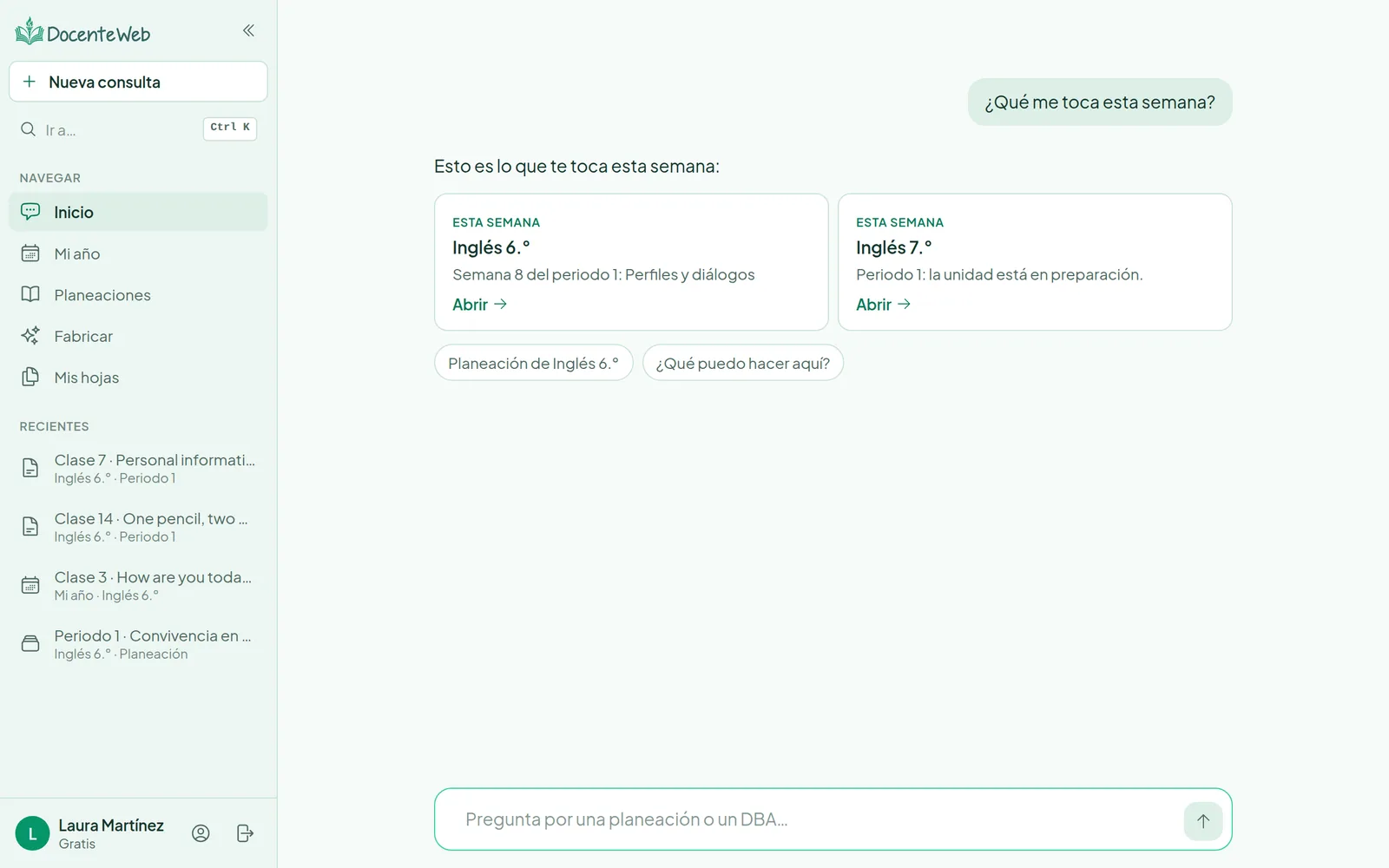Click the '¿Qué me toca esta semana?' message bubble
The height and width of the screenshot is (868, 1389).
(1100, 102)
